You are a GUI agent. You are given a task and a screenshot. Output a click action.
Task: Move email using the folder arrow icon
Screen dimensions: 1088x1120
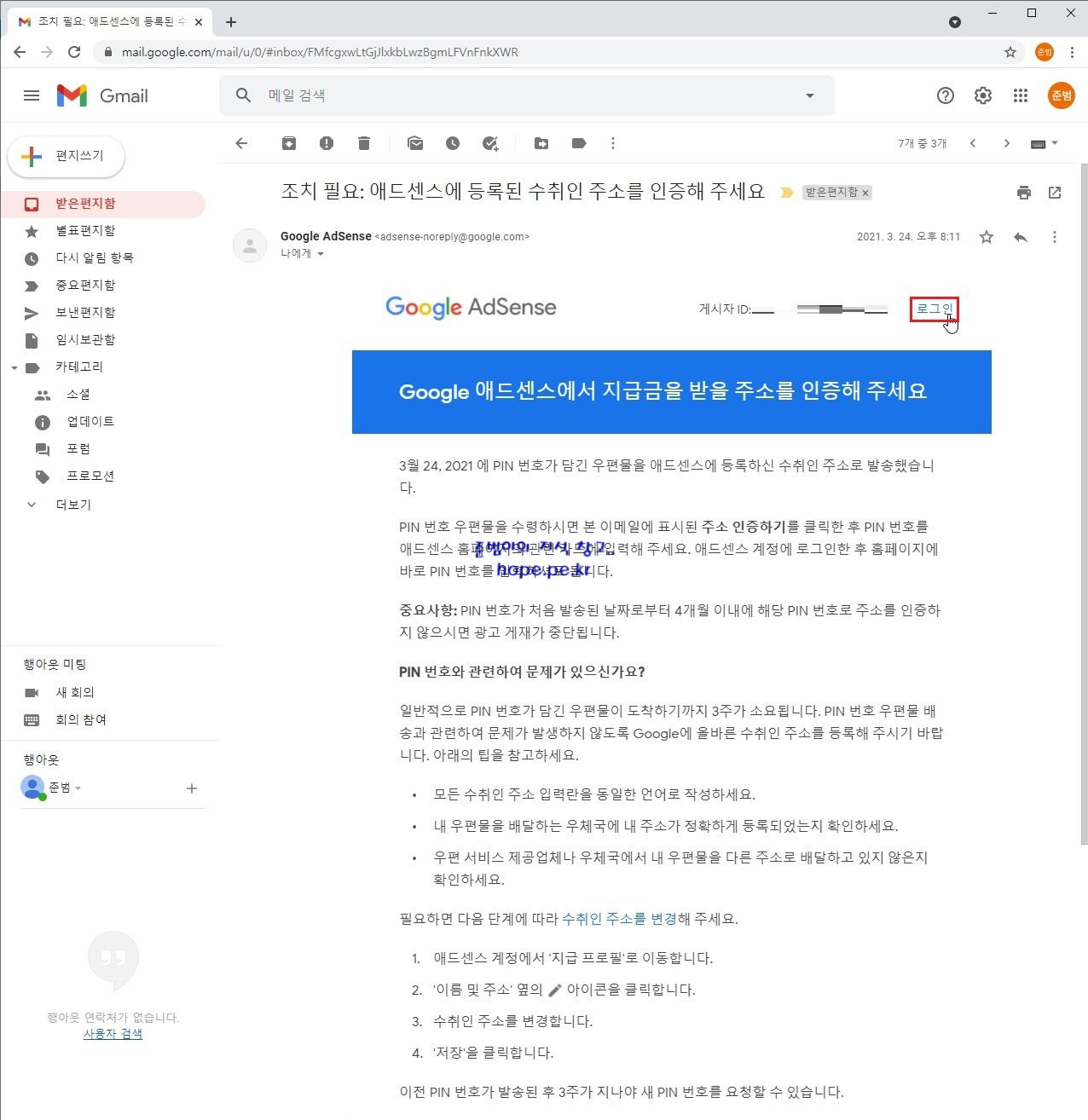(x=541, y=143)
